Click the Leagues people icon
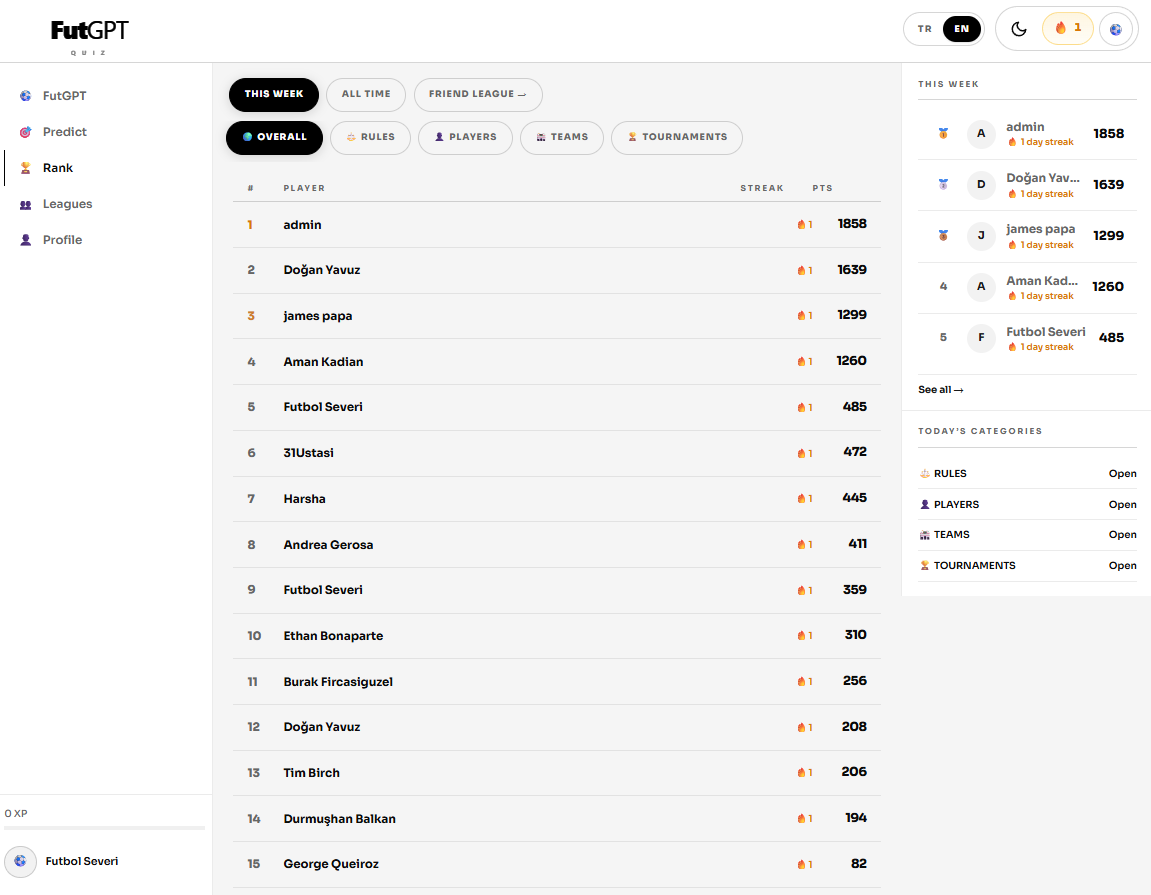The height and width of the screenshot is (895, 1151). pyautogui.click(x=26, y=204)
